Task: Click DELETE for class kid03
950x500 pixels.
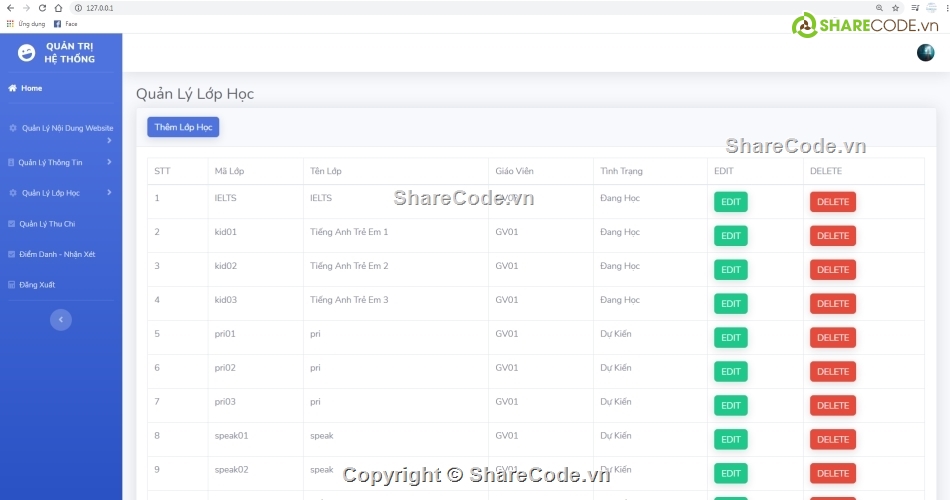Action: tap(832, 304)
